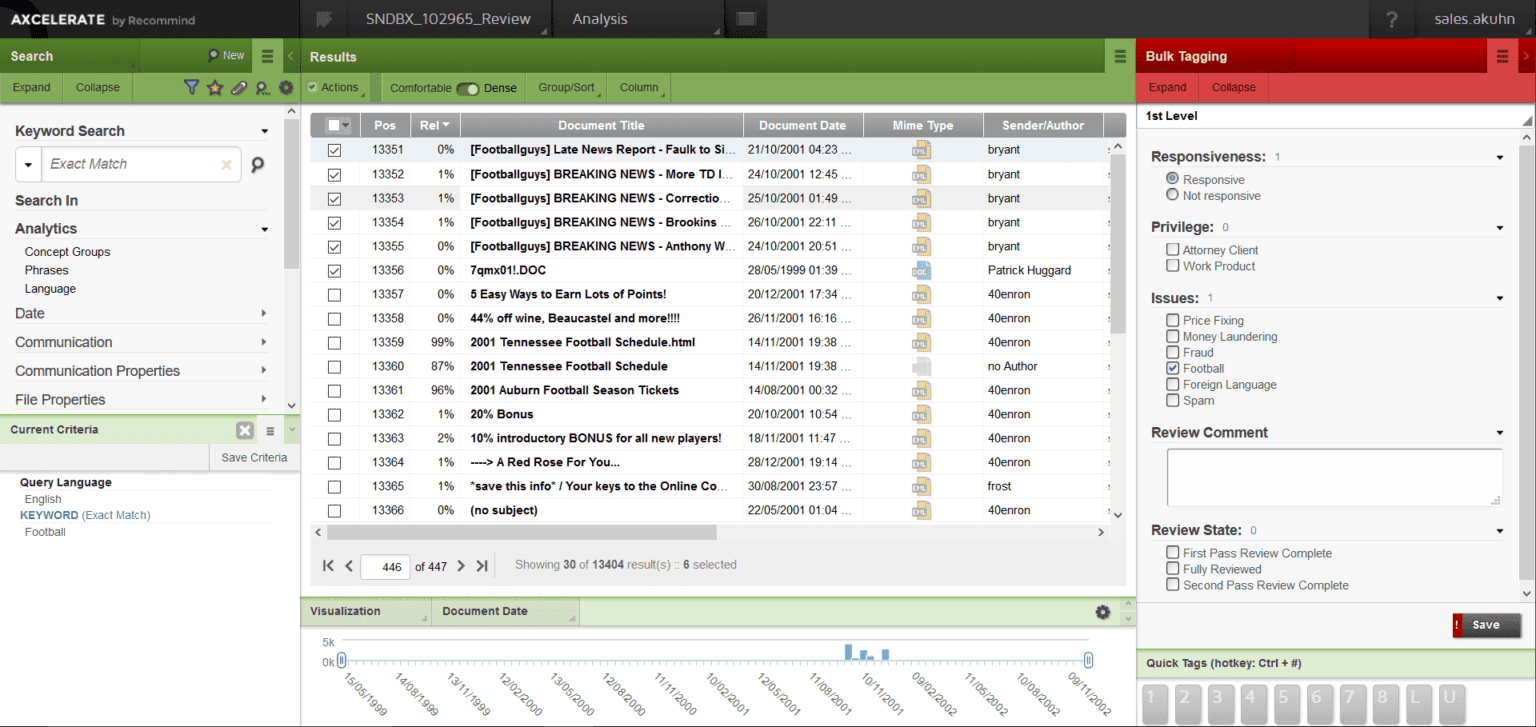This screenshot has width=1536, height=727.
Task: Select the paperclip attachment icon
Action: coord(238,87)
